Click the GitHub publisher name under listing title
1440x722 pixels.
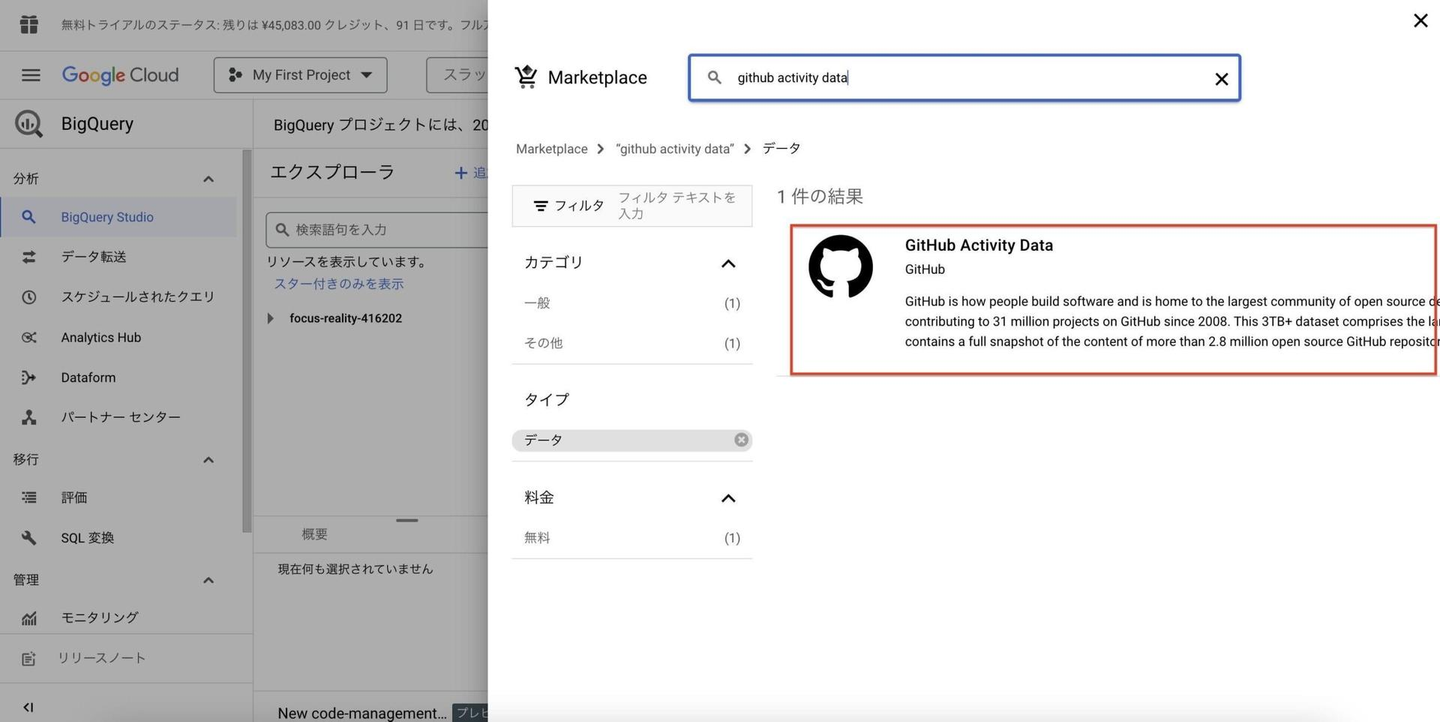coord(925,269)
